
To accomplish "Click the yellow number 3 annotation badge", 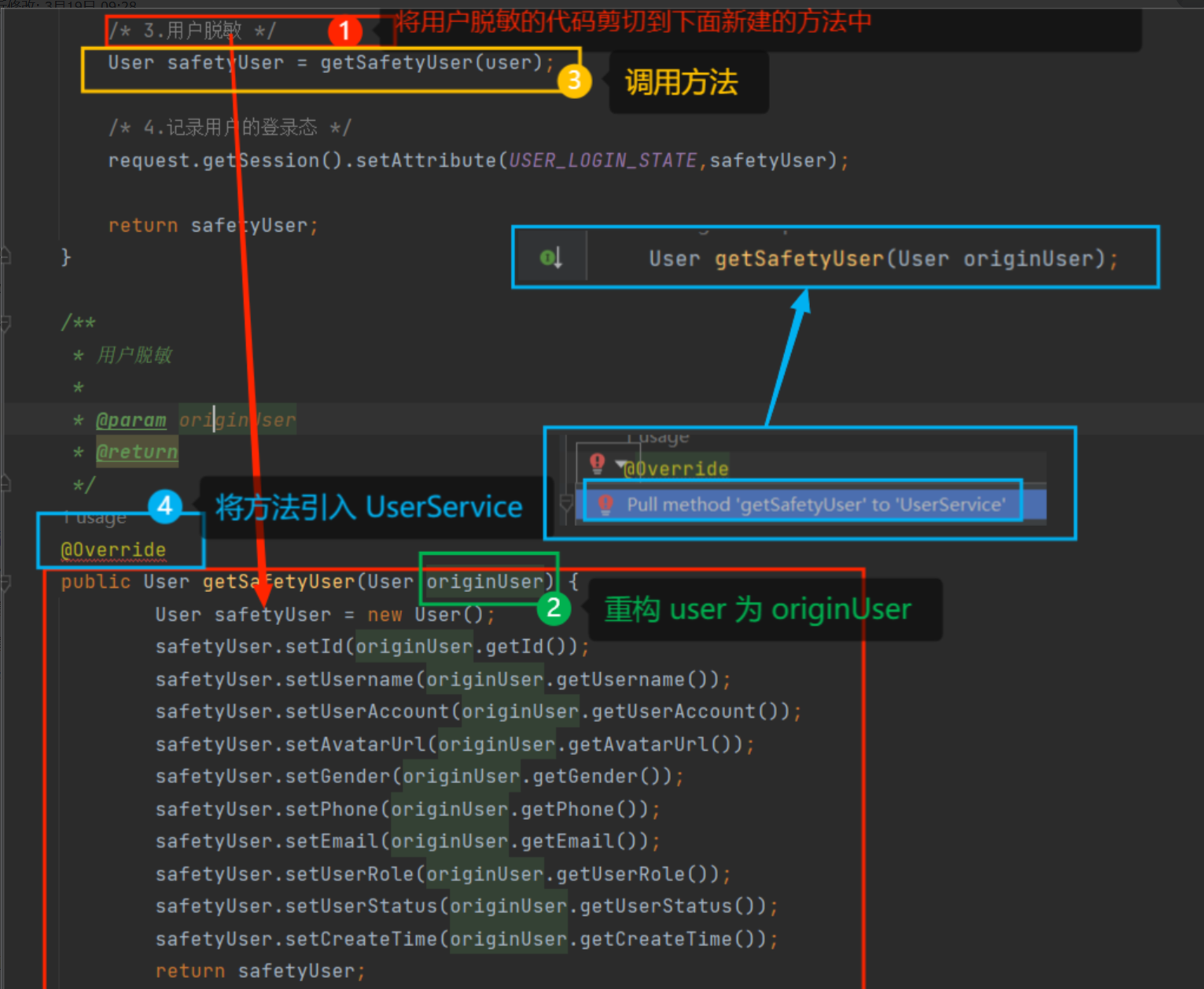I will [574, 80].
